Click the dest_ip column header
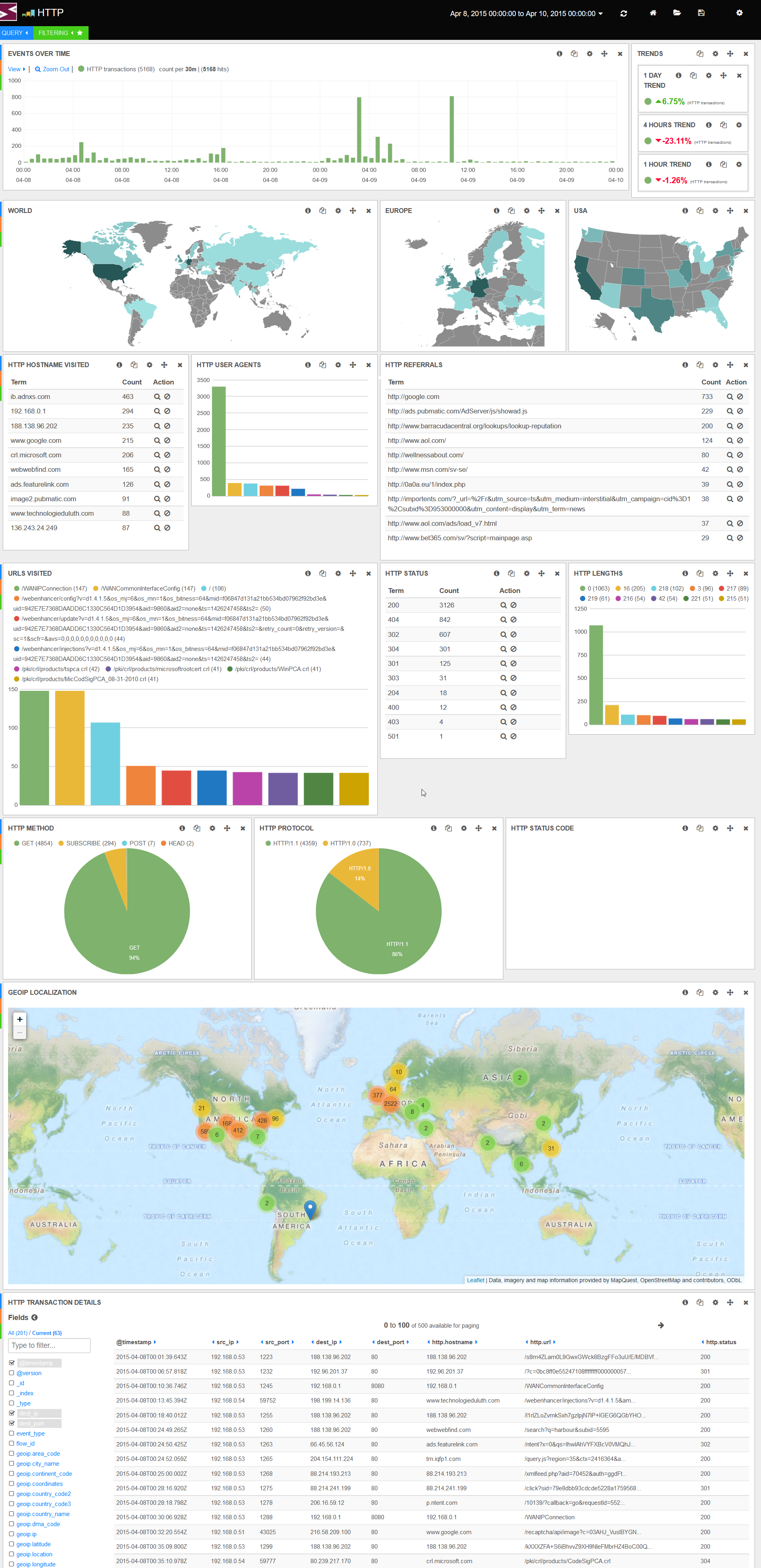Screen dimensions: 761x1568 (x=326, y=1342)
